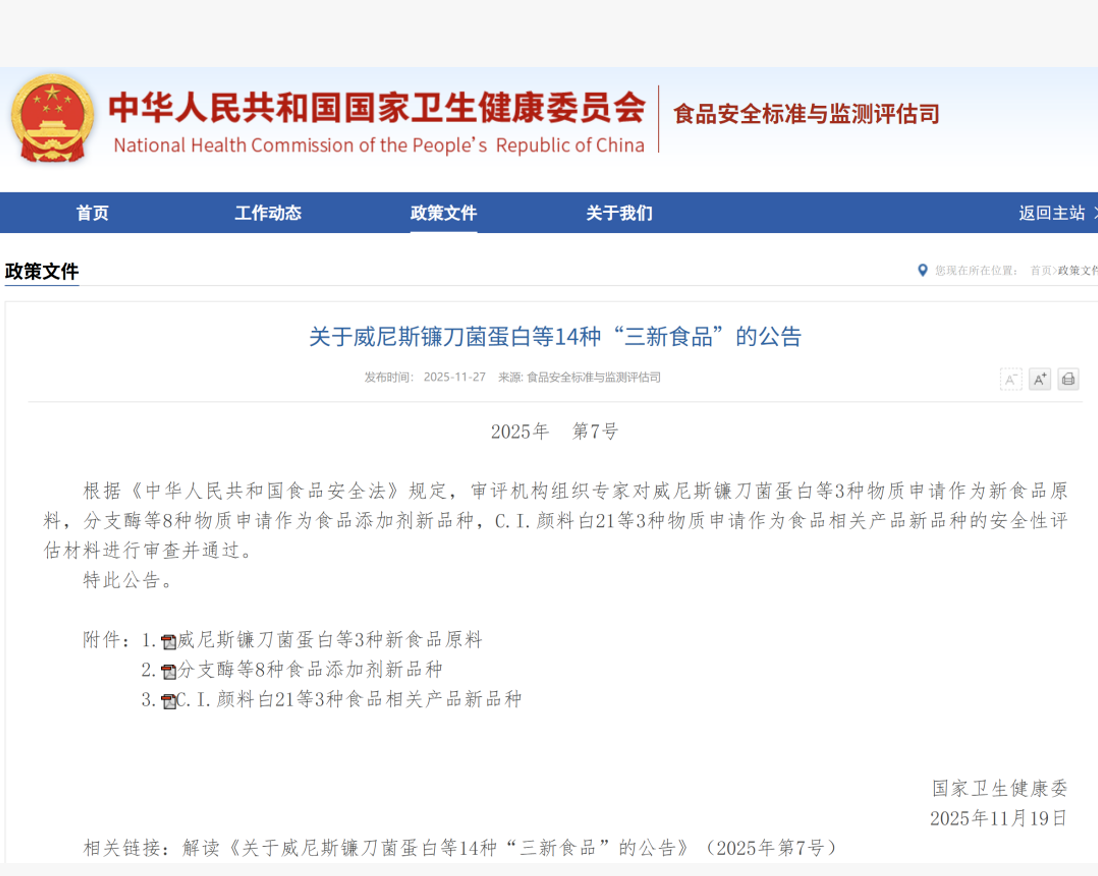Click the 中华人民共和国国家卫生健康委员会 header title
The height and width of the screenshot is (876, 1098).
click(377, 107)
